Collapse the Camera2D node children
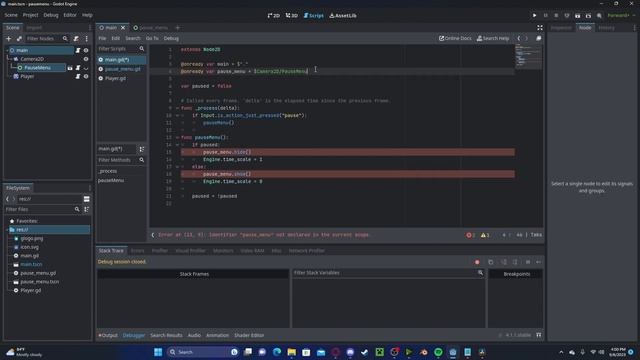 pyautogui.click(x=11, y=59)
